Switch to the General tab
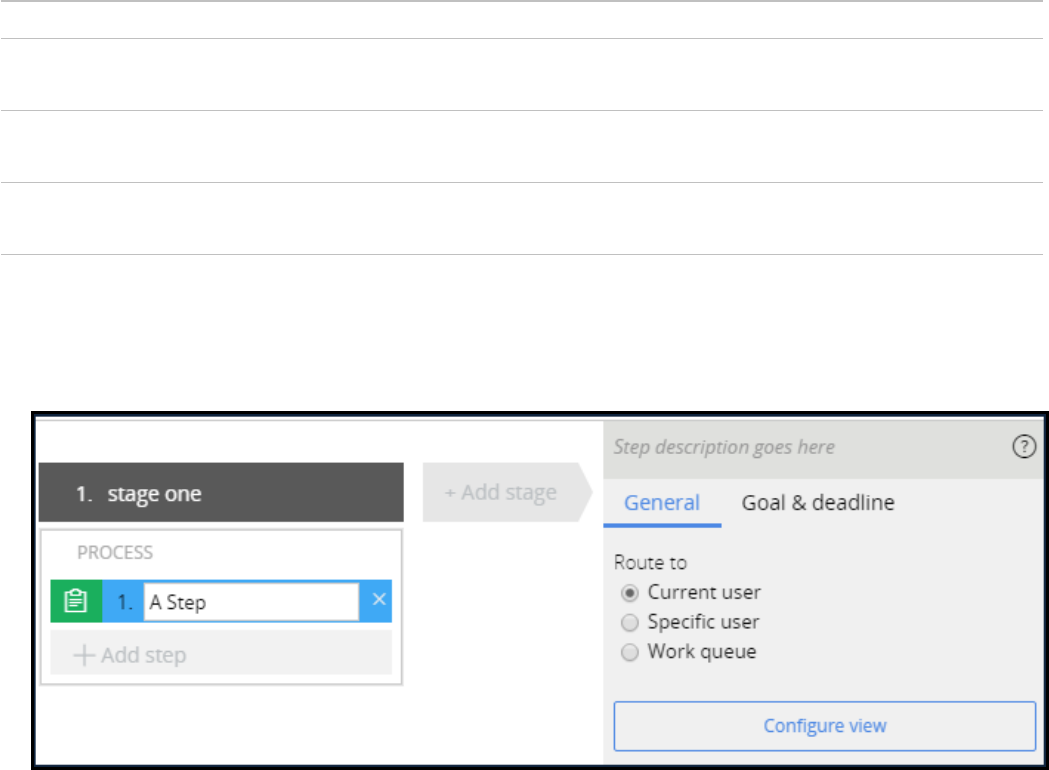Viewport: 1049px width, 770px height. (x=661, y=503)
